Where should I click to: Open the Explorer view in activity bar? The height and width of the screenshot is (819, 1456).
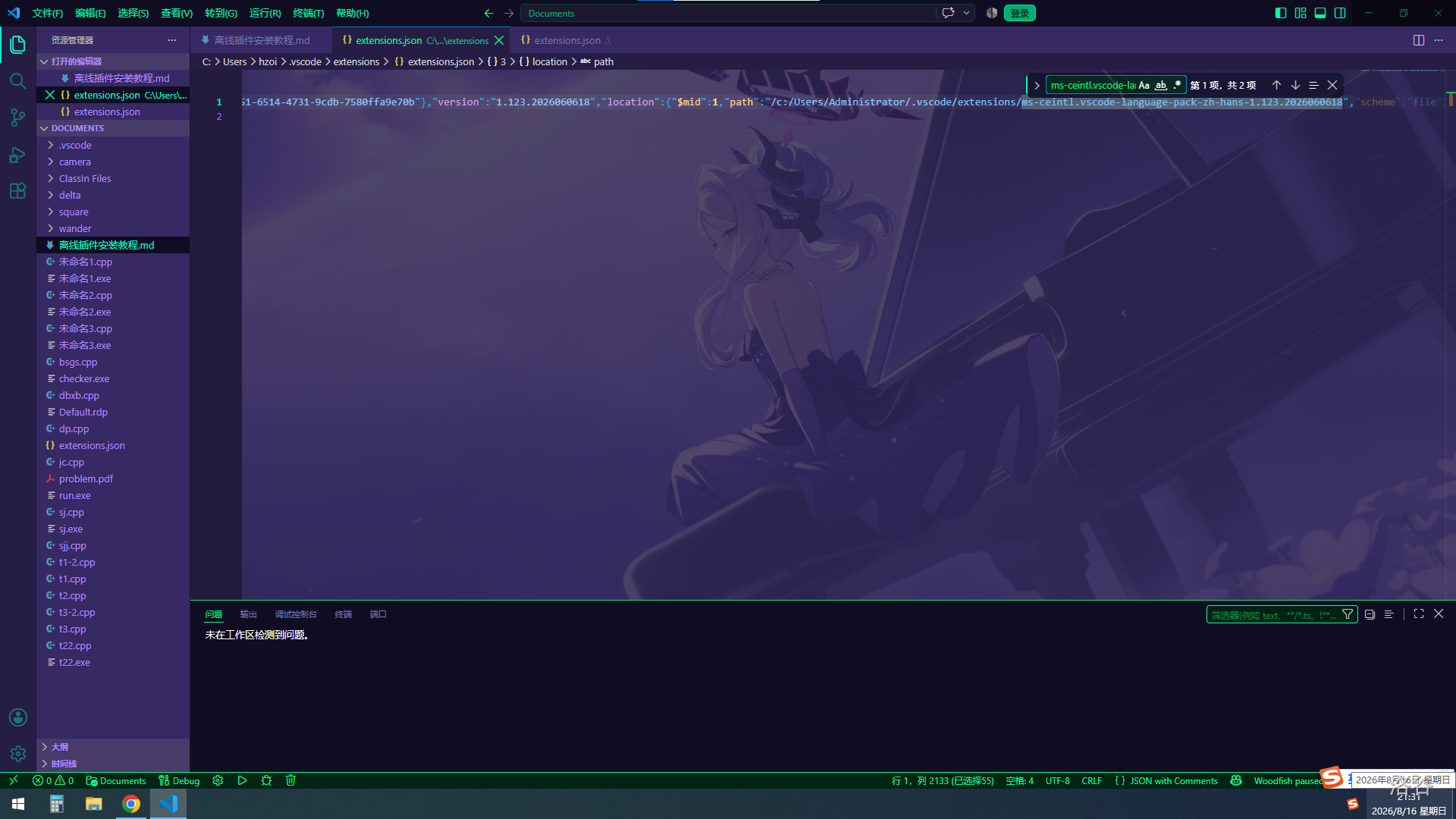(18, 45)
